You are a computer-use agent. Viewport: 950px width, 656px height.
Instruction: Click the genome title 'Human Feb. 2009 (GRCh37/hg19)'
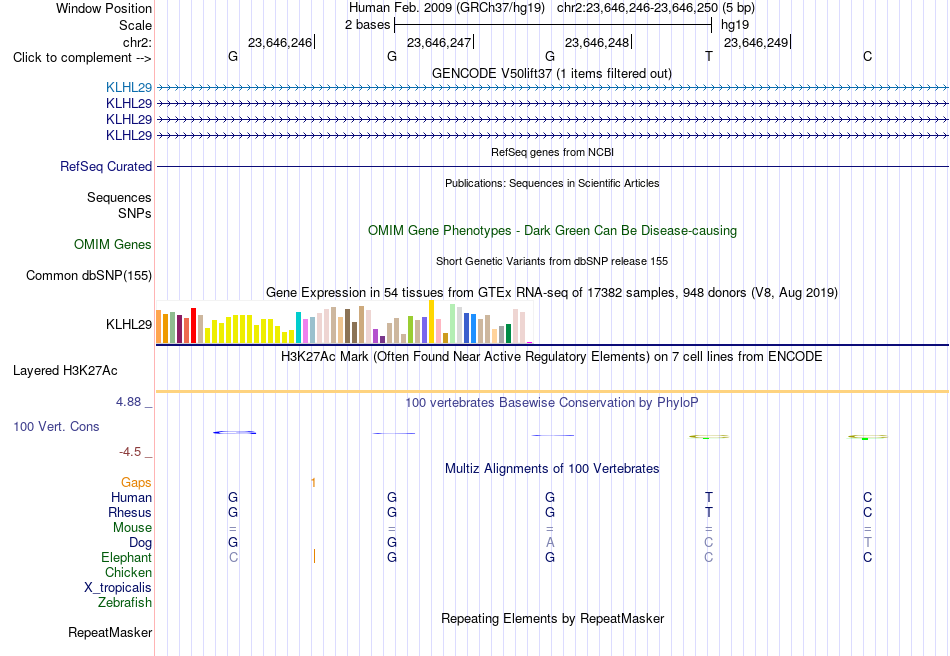point(447,8)
